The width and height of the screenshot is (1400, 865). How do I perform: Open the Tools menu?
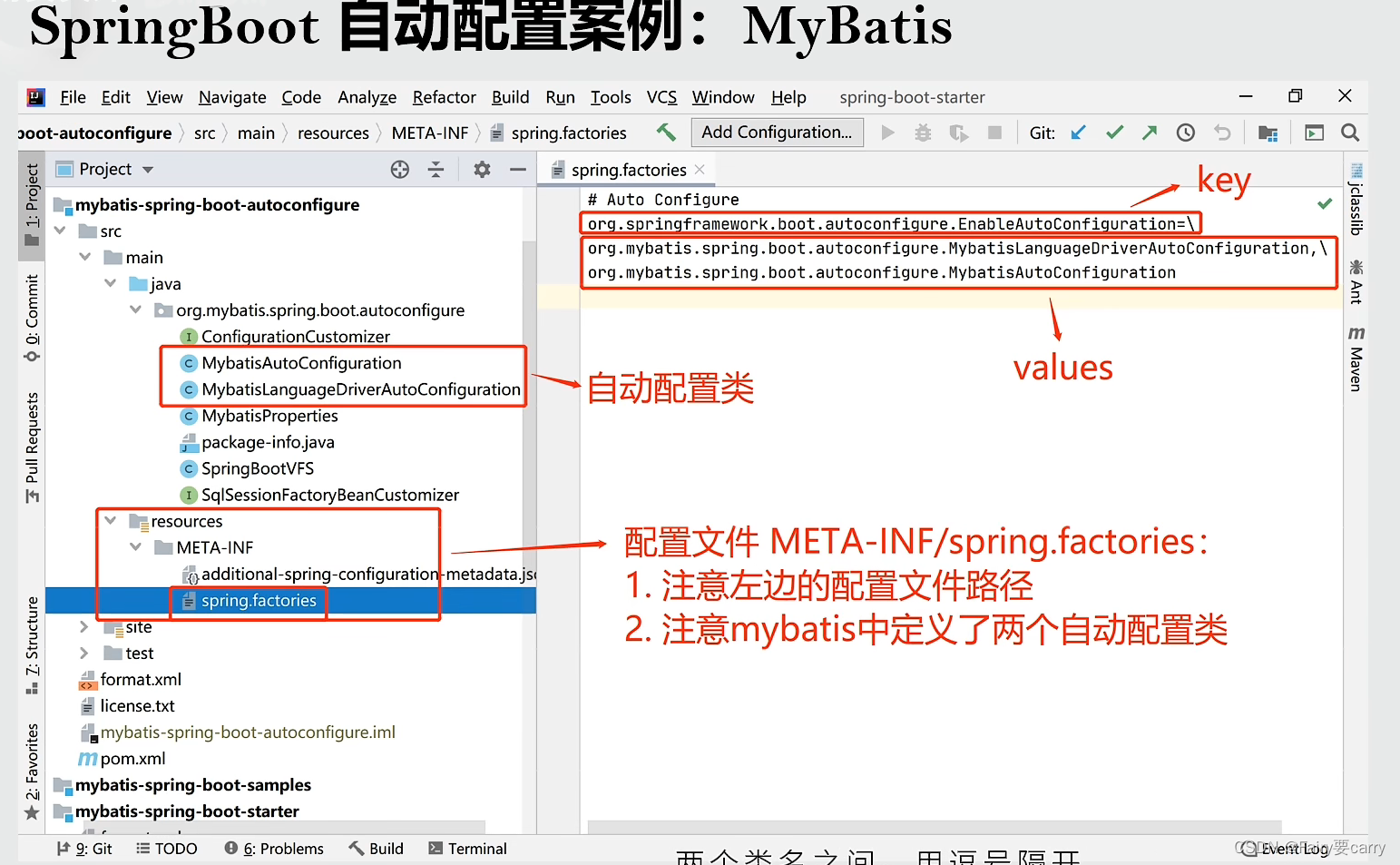point(611,97)
